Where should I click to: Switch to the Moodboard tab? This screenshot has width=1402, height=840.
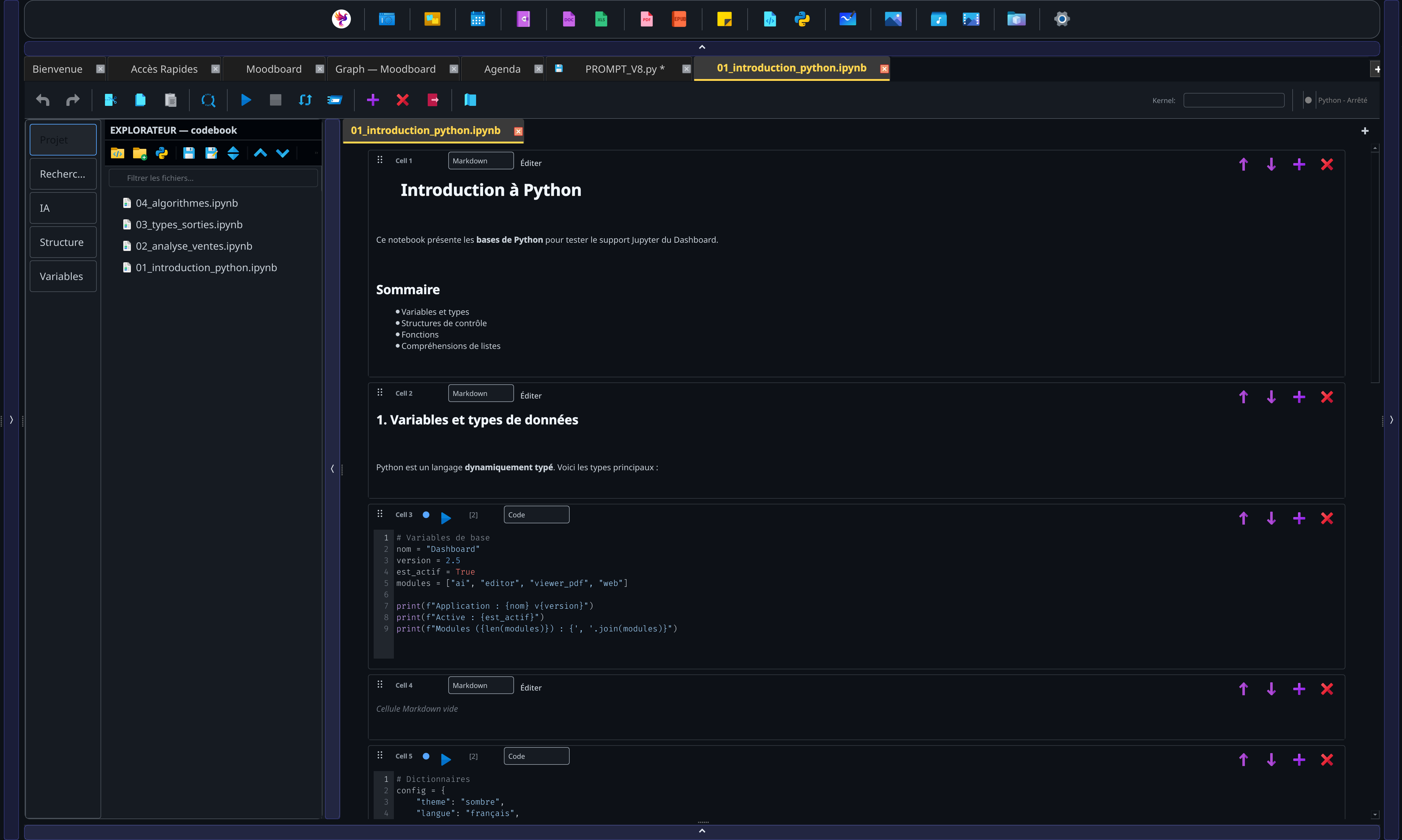tap(274, 69)
